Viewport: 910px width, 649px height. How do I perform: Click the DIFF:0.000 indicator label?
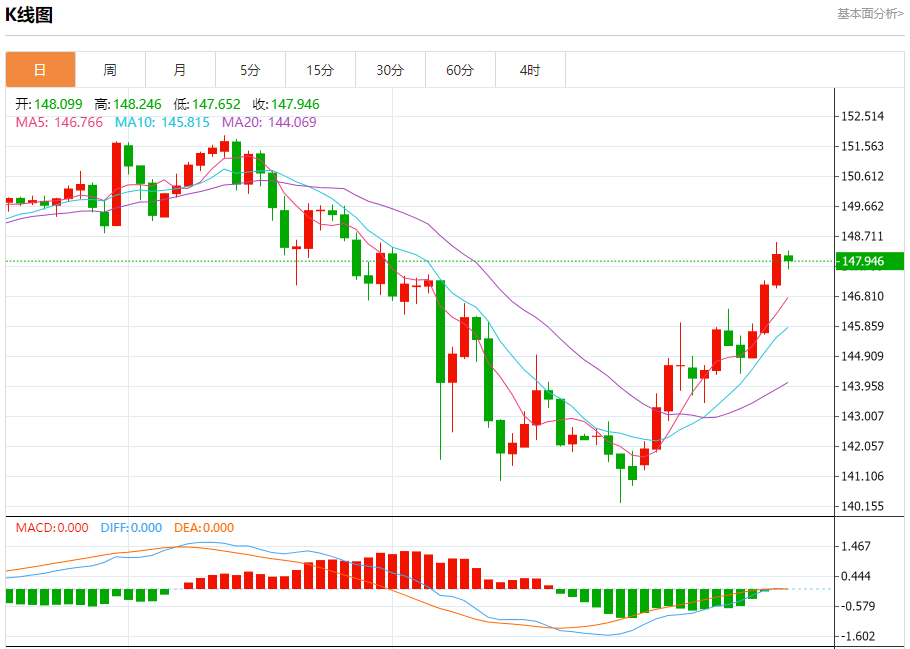tap(131, 528)
